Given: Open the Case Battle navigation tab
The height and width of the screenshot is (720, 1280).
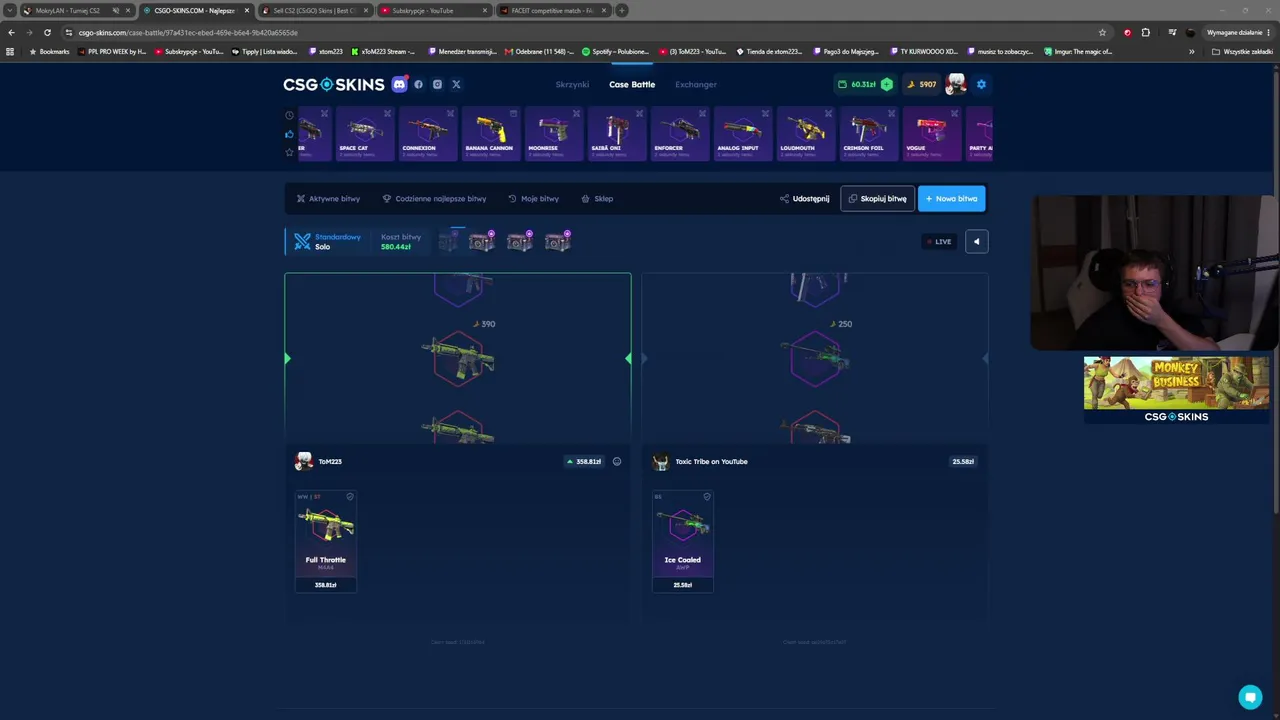Looking at the screenshot, I should pos(632,84).
